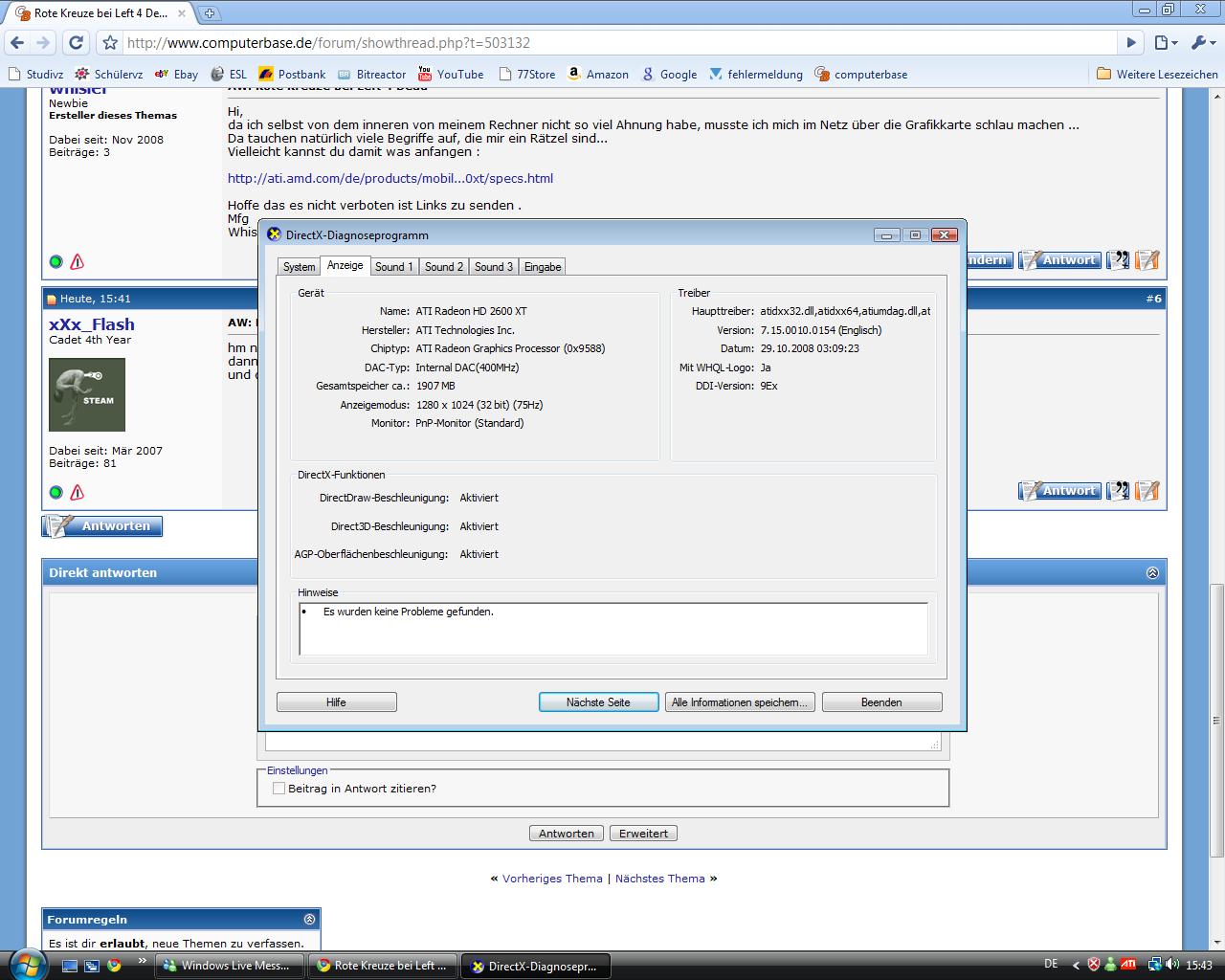
Task: Click the large Antworten button below the posts
Action: 102,526
